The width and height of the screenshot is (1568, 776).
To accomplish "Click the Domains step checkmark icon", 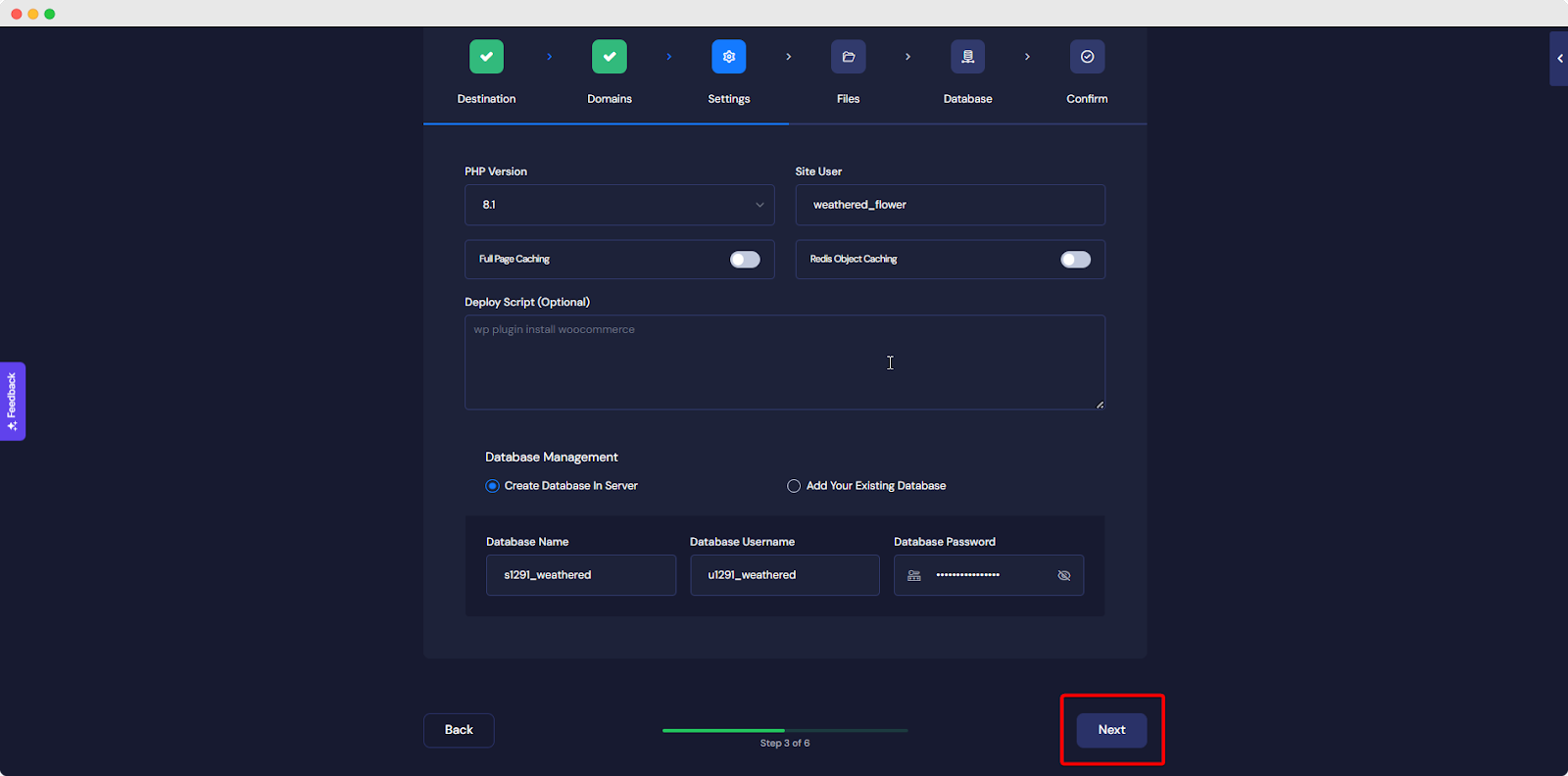I will coord(609,57).
